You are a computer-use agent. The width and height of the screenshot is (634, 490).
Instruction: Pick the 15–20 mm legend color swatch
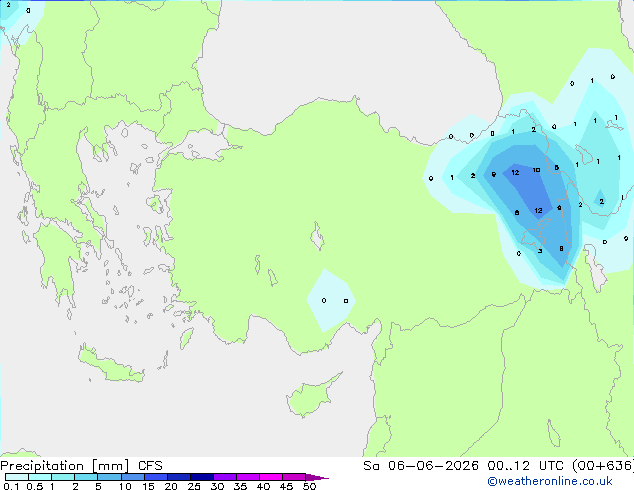click(x=155, y=477)
